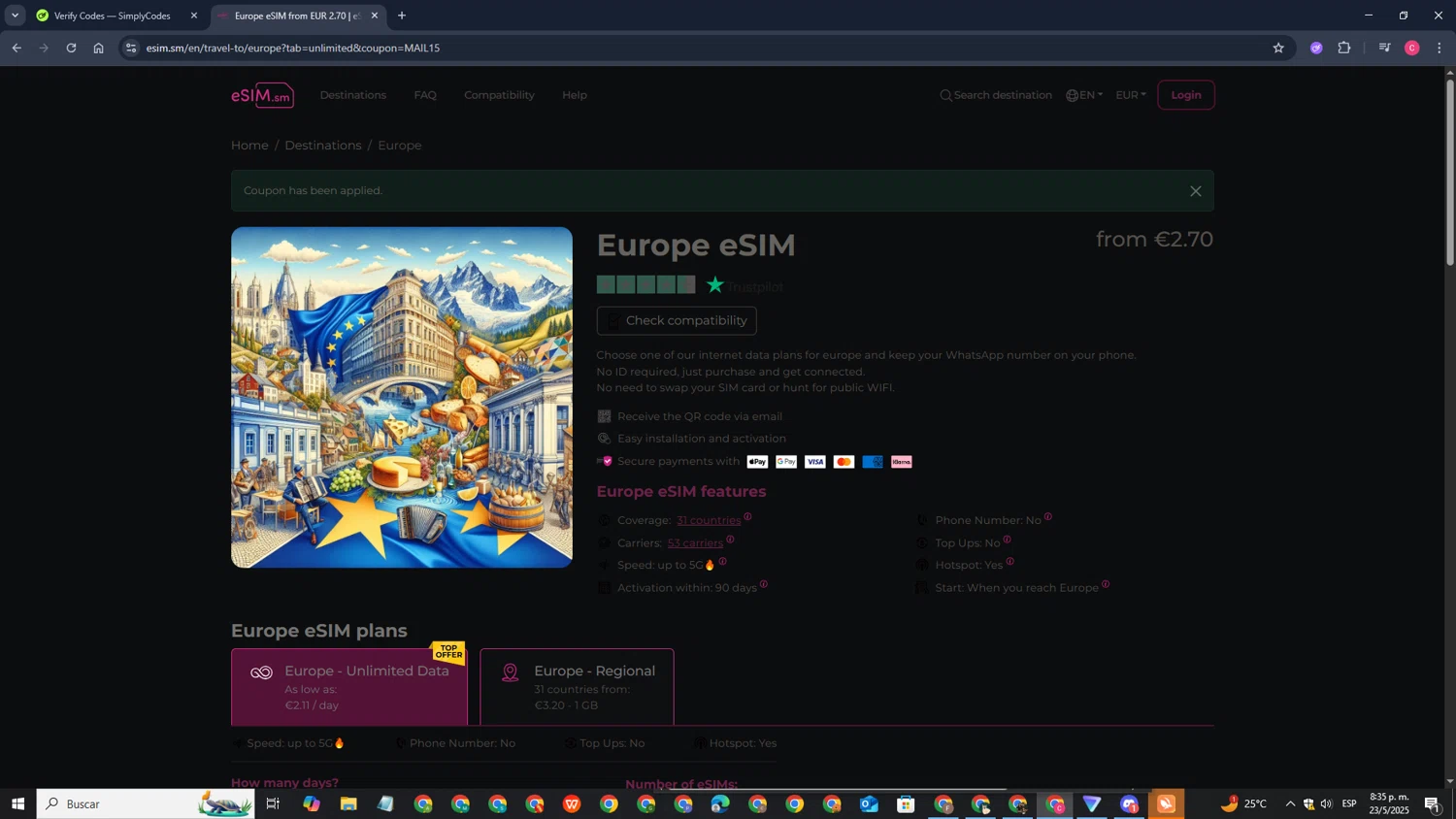The image size is (1456, 819).
Task: Dismiss the coupon applied alert
Action: [x=1196, y=191]
